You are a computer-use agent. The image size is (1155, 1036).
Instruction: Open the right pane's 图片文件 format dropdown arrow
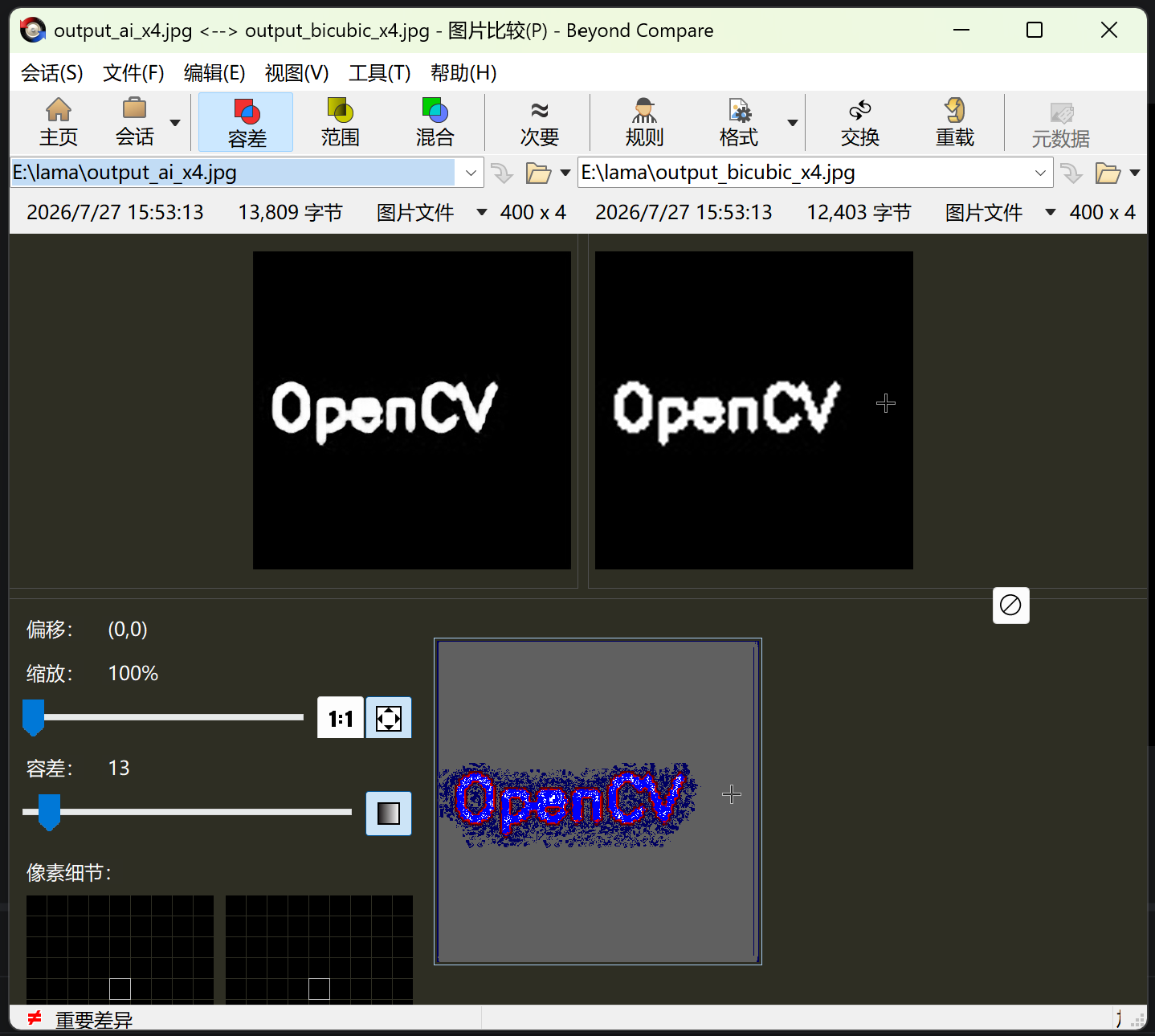pyautogui.click(x=1051, y=212)
